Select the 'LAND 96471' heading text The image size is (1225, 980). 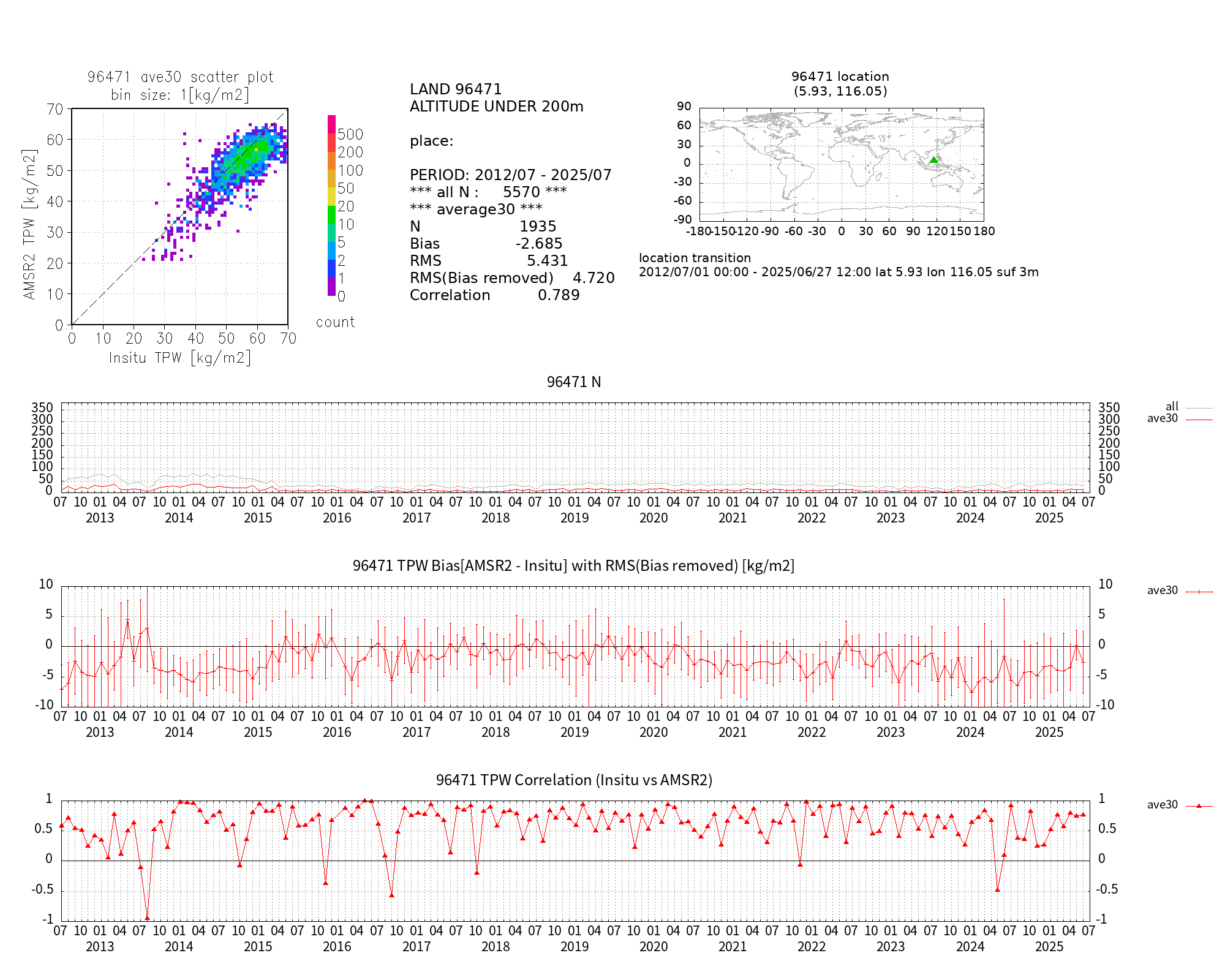click(x=456, y=89)
